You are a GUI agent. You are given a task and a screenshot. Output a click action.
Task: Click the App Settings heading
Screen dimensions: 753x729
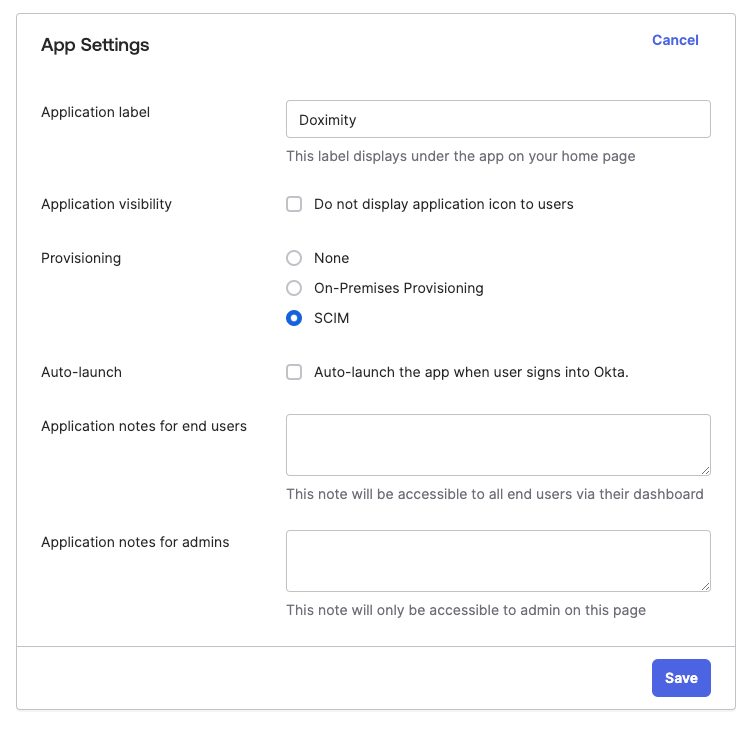[x=95, y=45]
